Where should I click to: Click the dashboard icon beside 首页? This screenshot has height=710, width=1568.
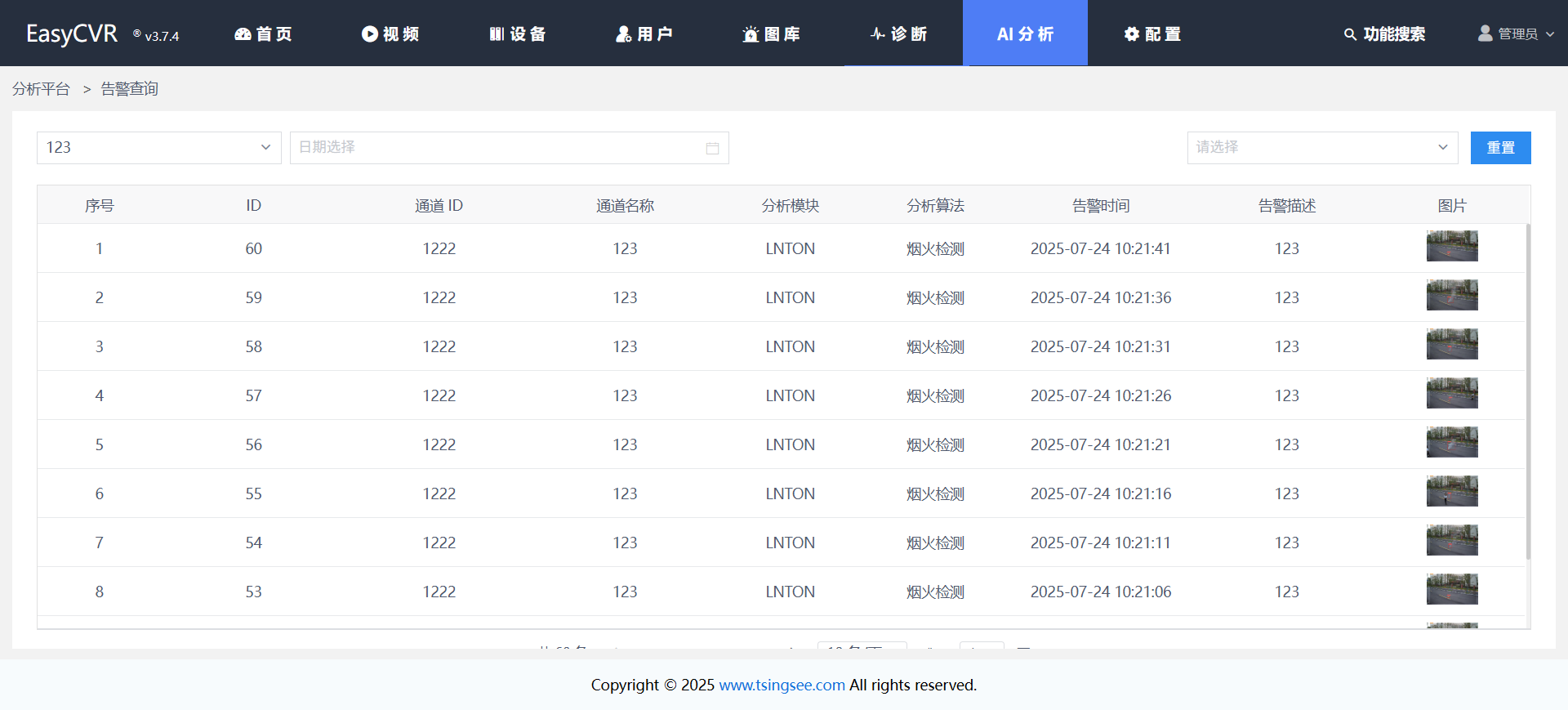[243, 34]
